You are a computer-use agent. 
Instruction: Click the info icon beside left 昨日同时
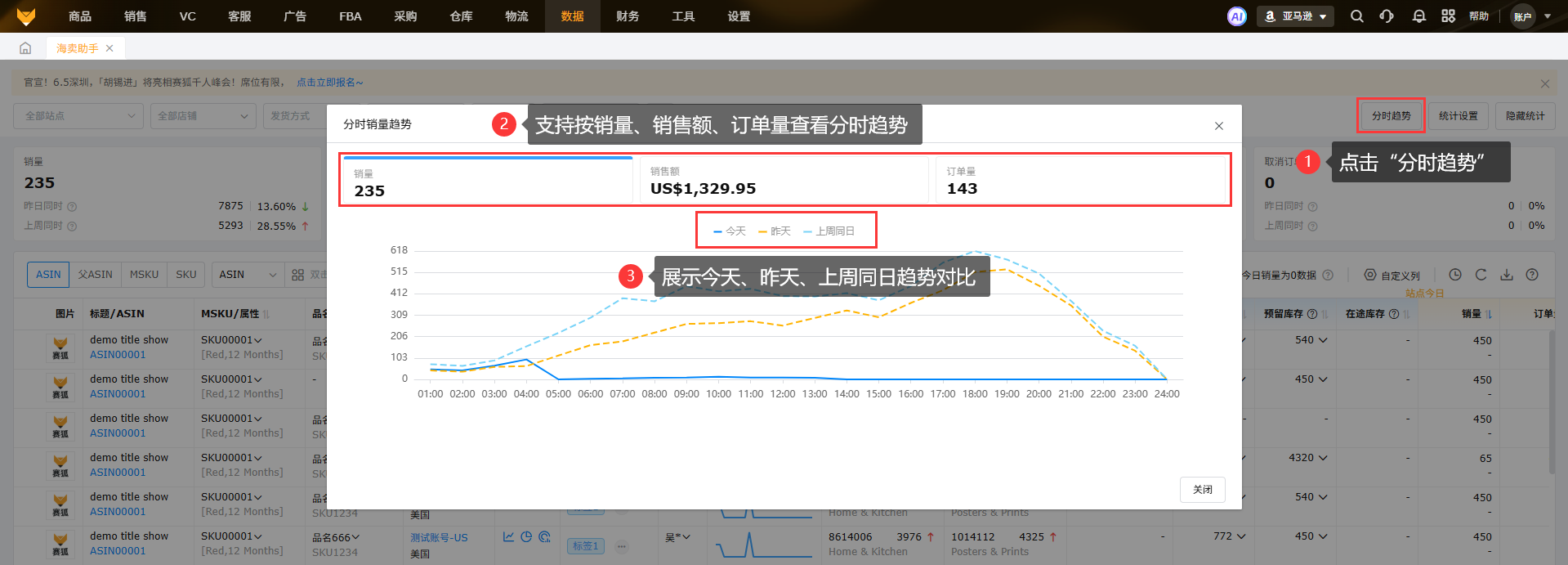coord(72,207)
